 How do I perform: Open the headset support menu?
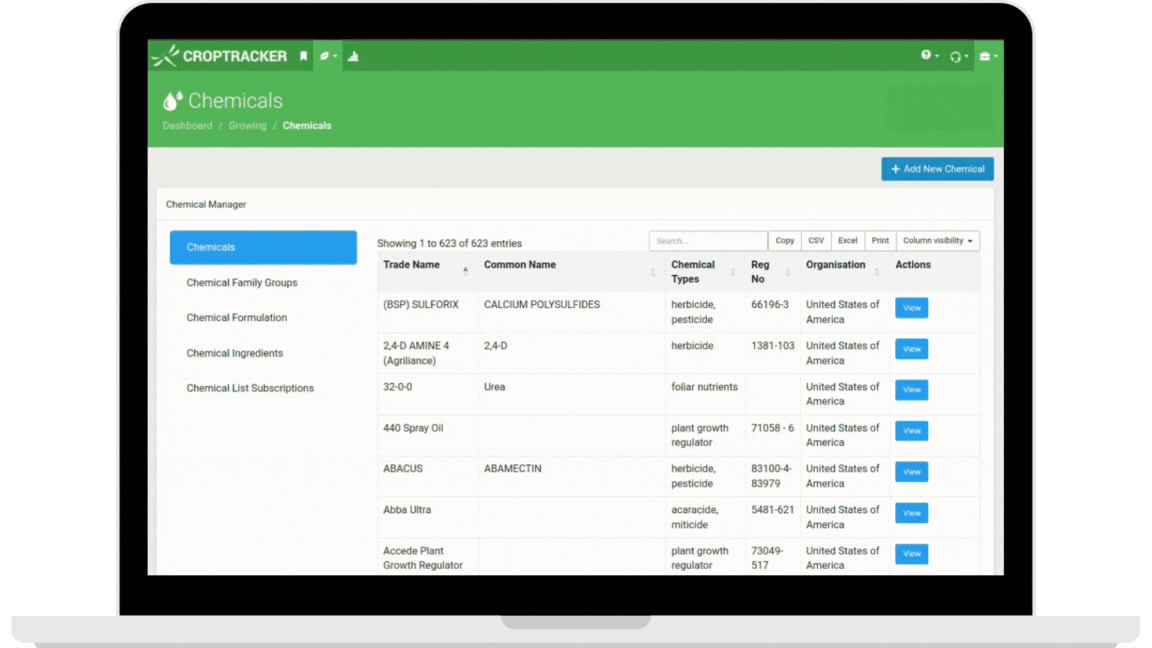958,57
